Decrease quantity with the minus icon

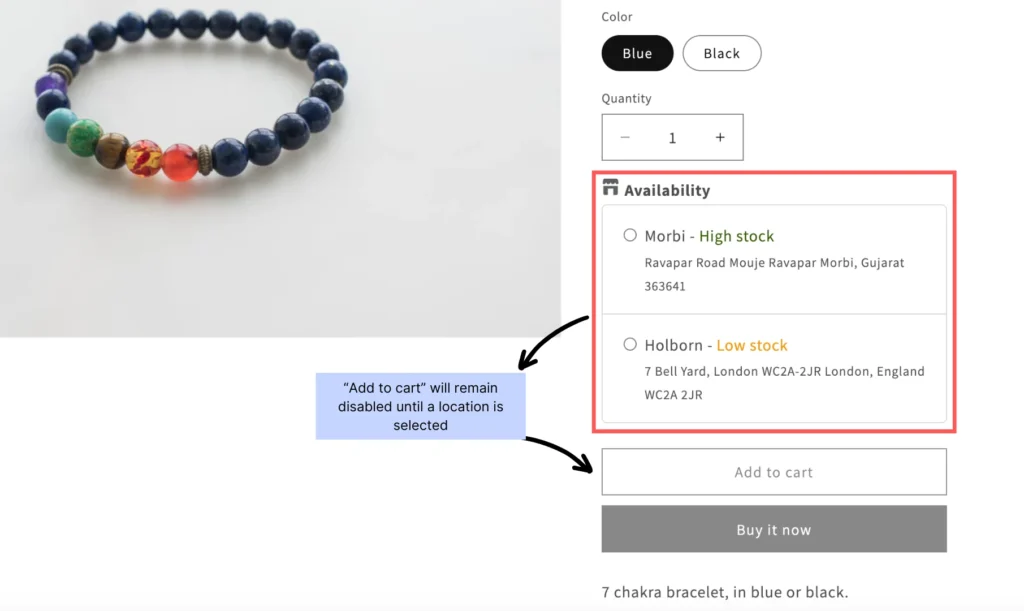625,138
